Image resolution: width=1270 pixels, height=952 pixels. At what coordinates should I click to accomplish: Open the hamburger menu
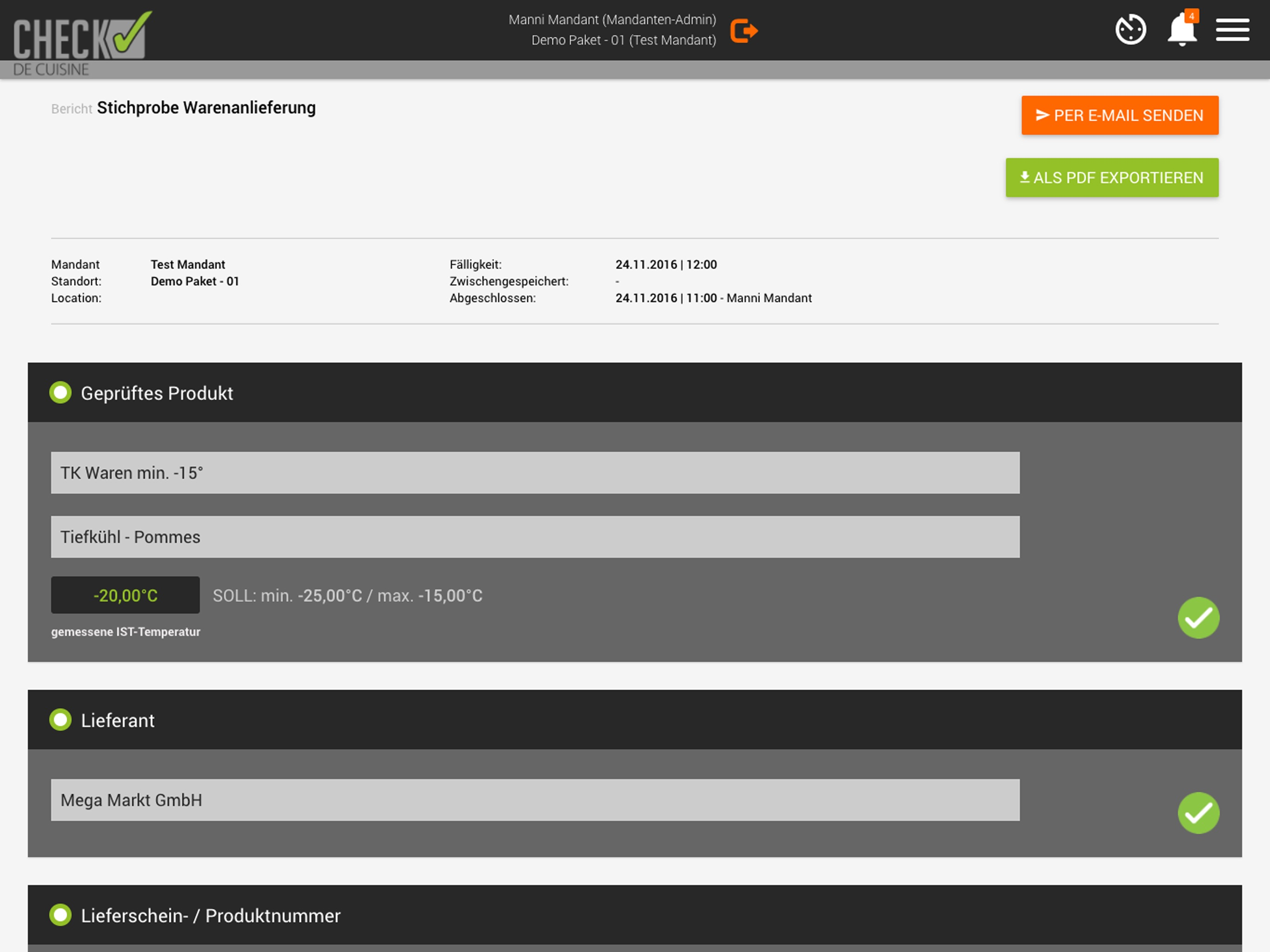tap(1232, 30)
